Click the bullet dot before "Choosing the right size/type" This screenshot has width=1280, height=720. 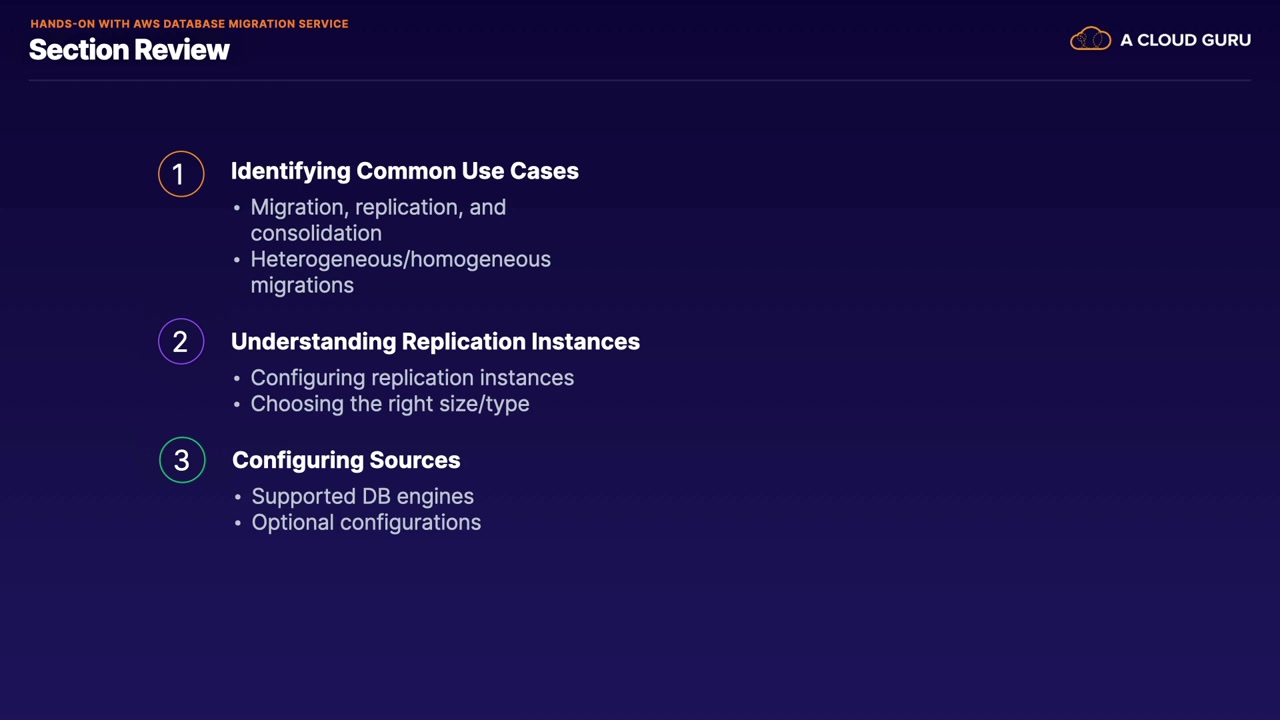(237, 405)
